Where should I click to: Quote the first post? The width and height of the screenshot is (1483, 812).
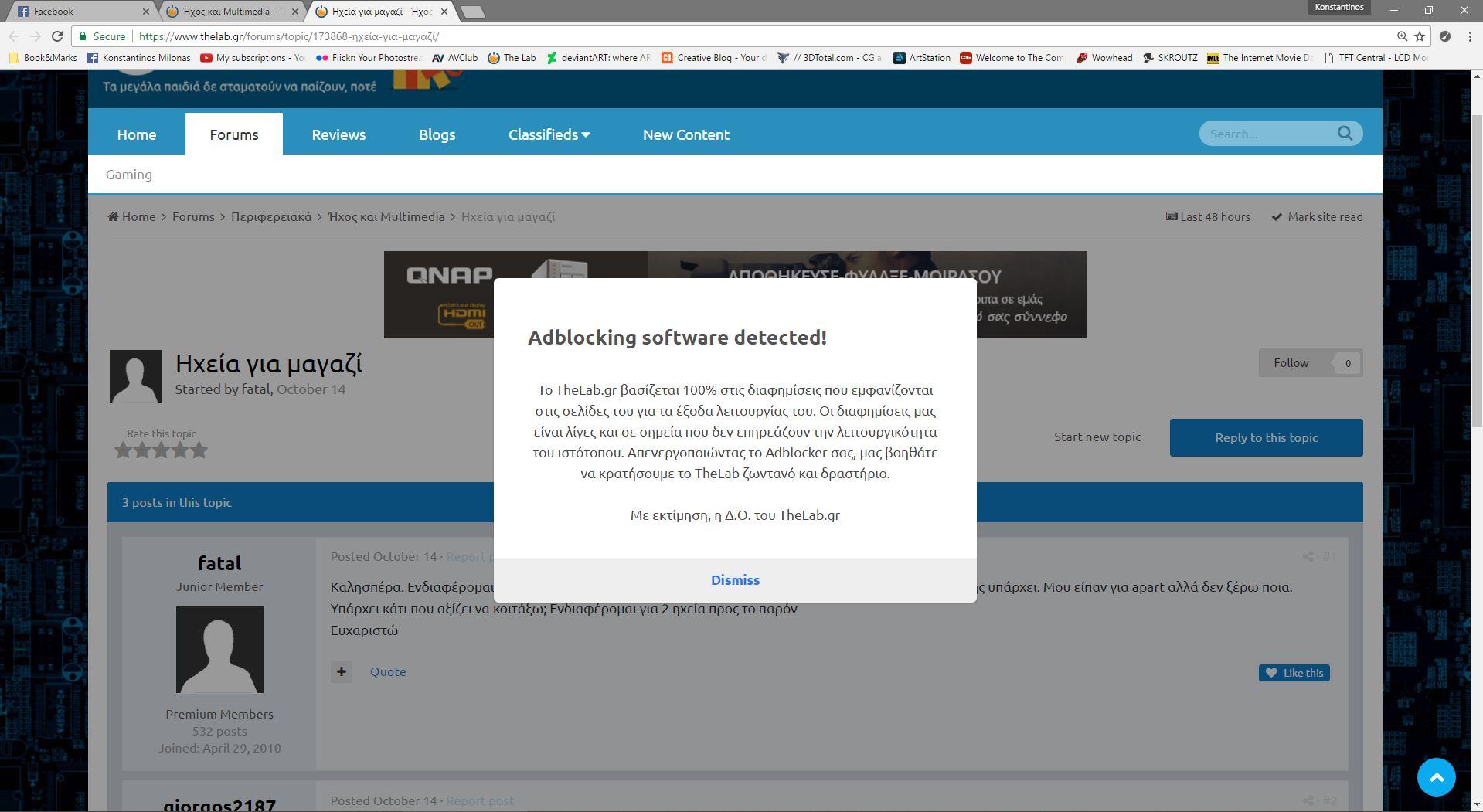click(x=388, y=672)
